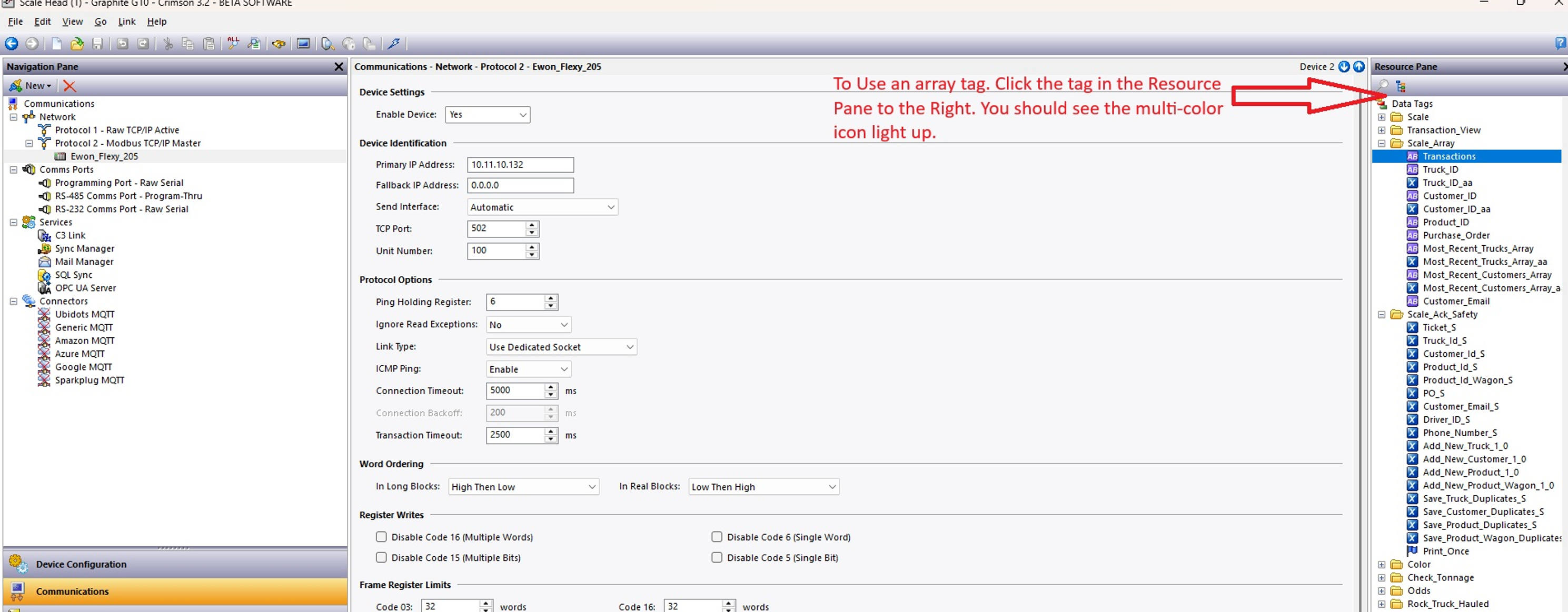Open the In Long Blocks dropdown
1568x612 pixels.
pos(523,487)
